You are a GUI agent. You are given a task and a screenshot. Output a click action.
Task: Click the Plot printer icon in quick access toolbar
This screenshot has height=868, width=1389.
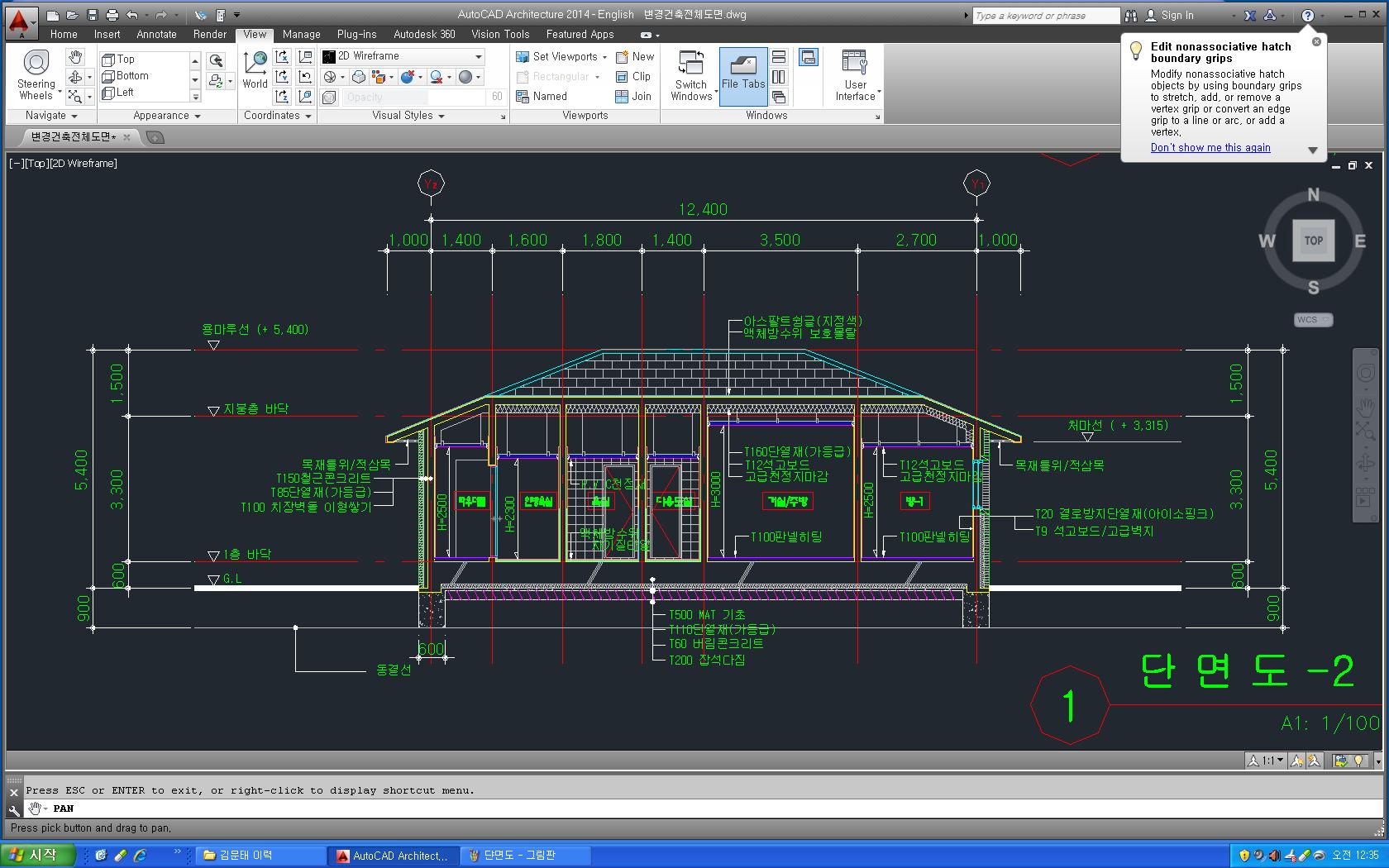(112, 15)
